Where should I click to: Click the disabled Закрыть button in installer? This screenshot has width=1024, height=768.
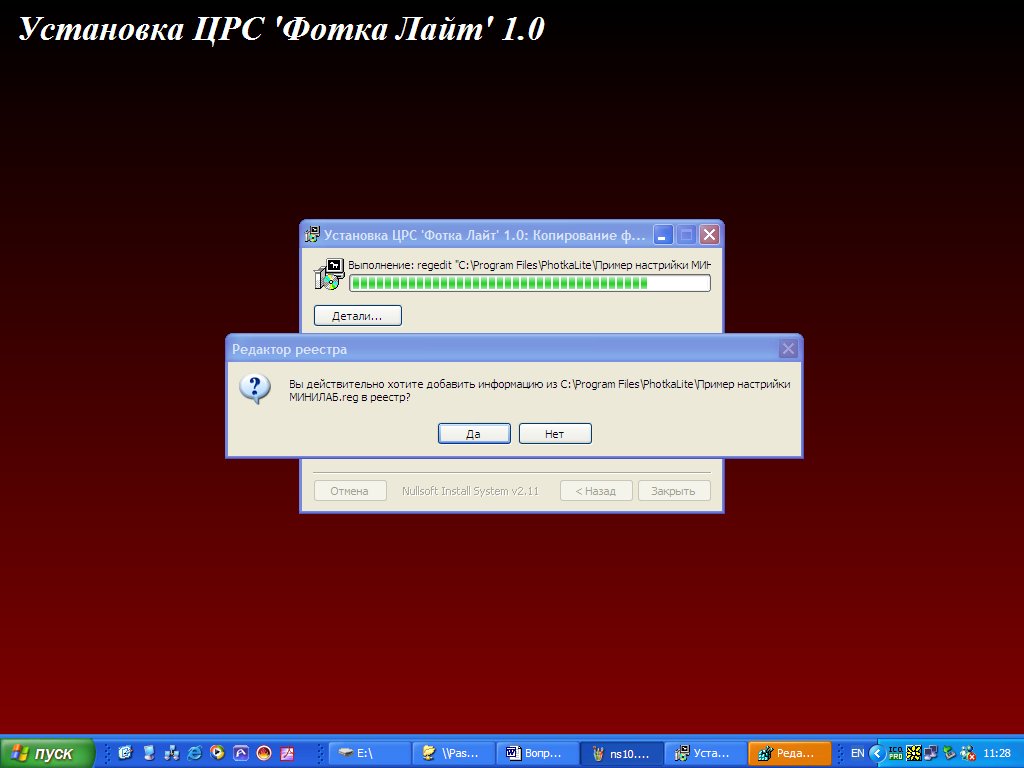click(674, 490)
